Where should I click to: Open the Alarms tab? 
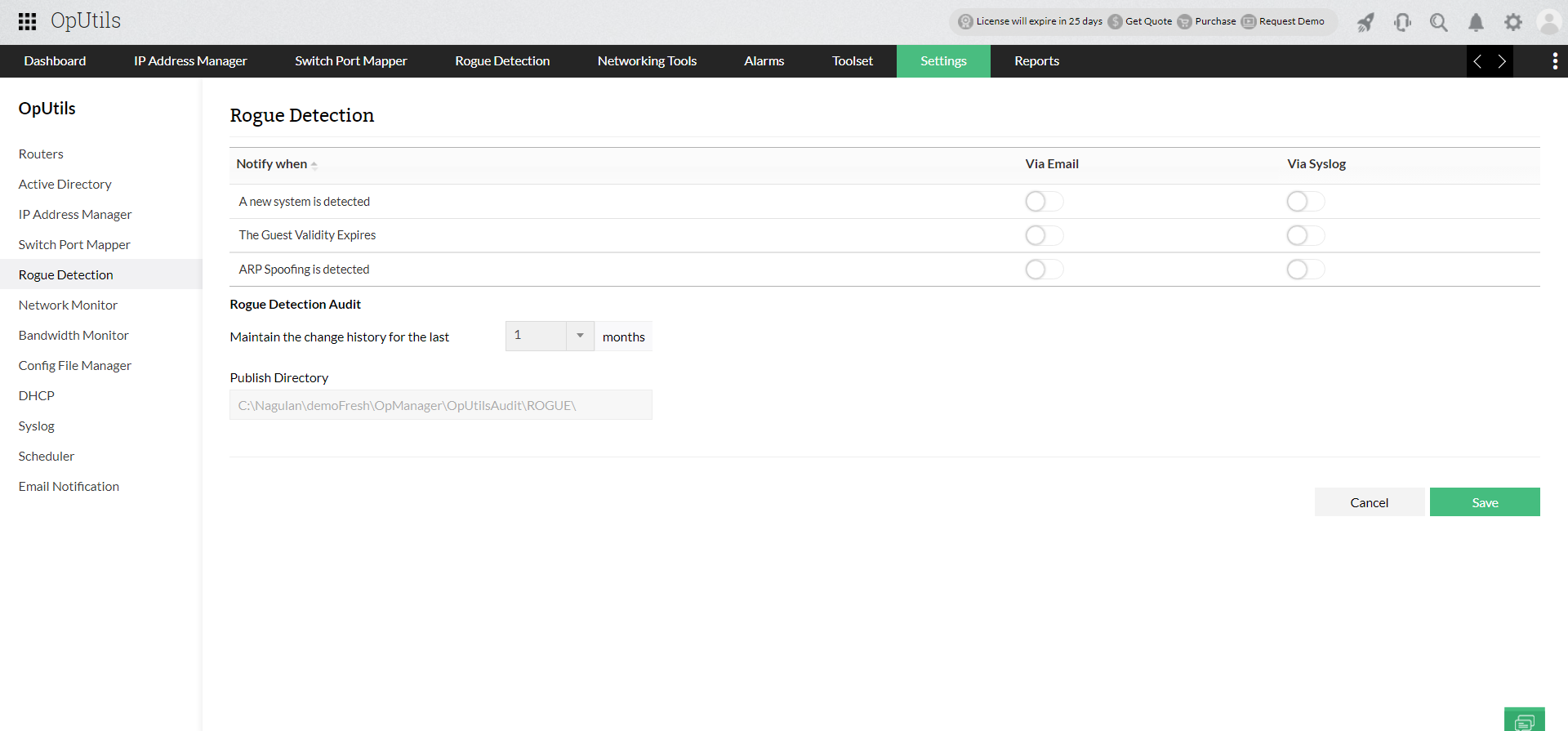(x=764, y=61)
